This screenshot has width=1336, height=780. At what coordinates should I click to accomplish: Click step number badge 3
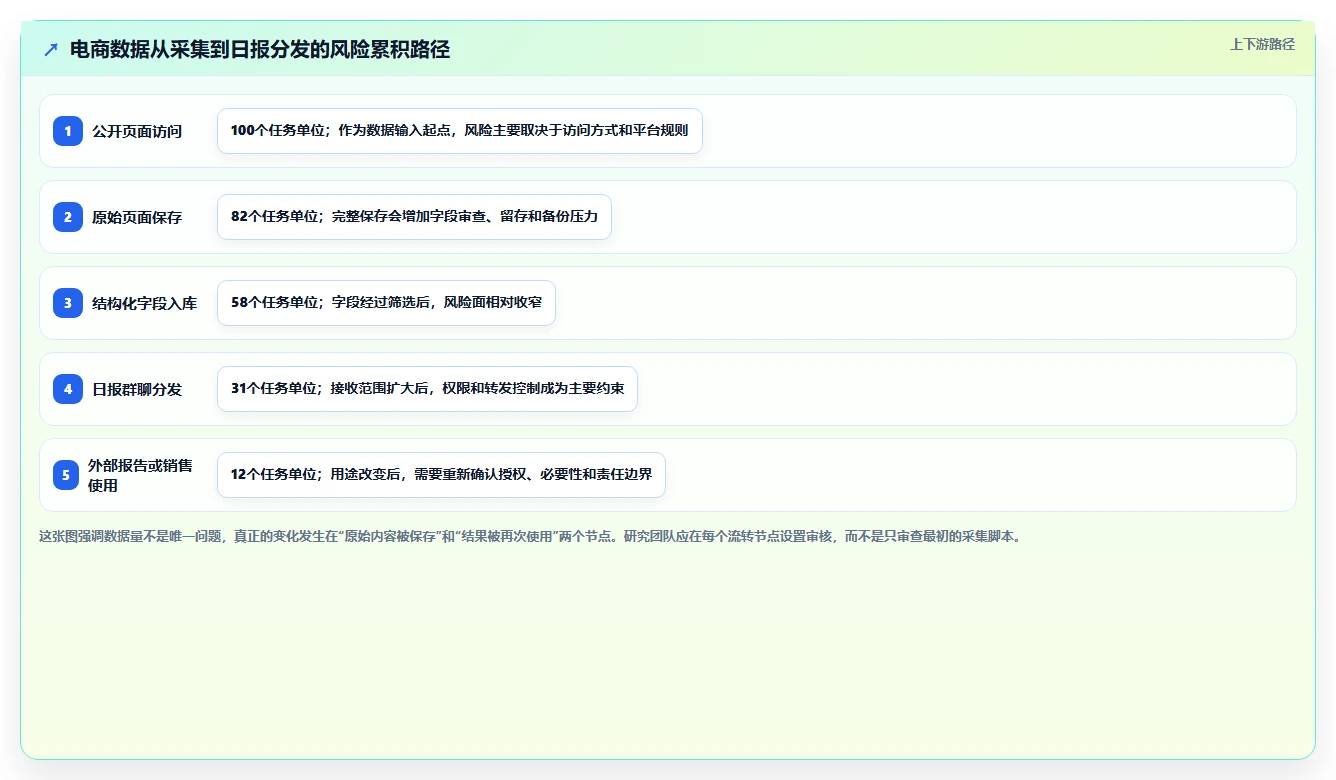tap(68, 303)
